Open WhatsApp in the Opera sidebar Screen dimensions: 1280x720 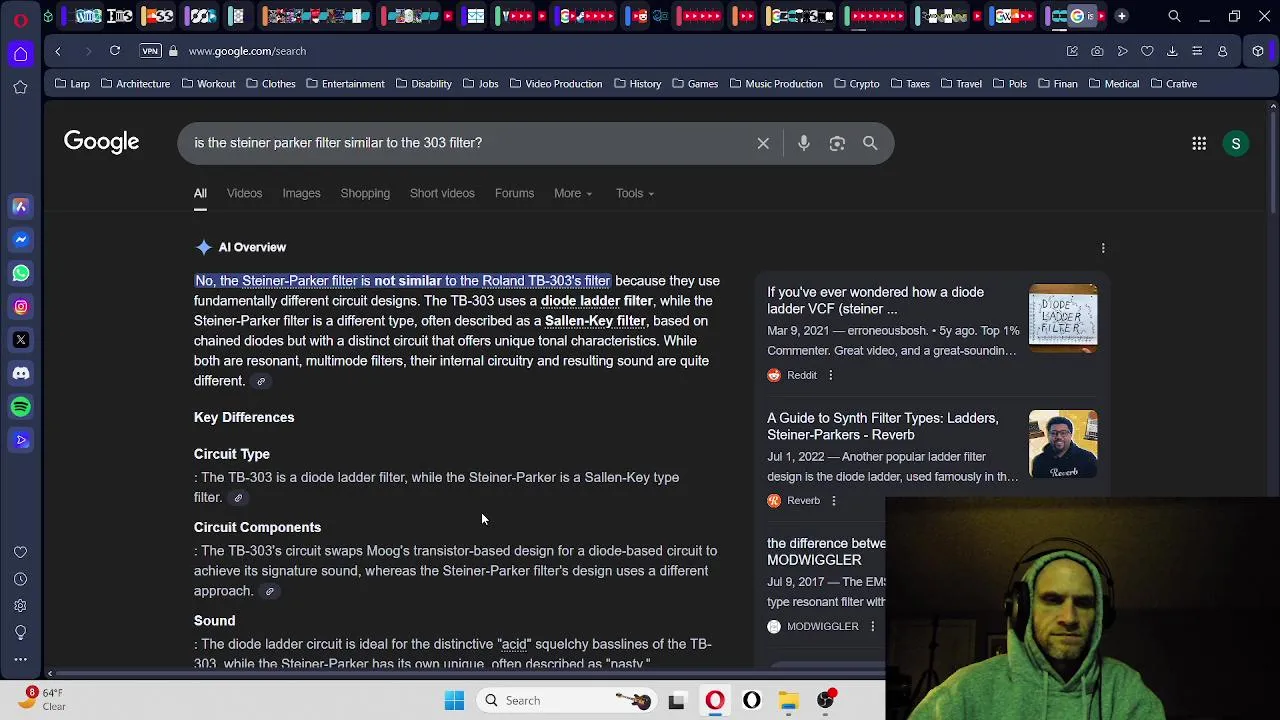tap(20, 273)
